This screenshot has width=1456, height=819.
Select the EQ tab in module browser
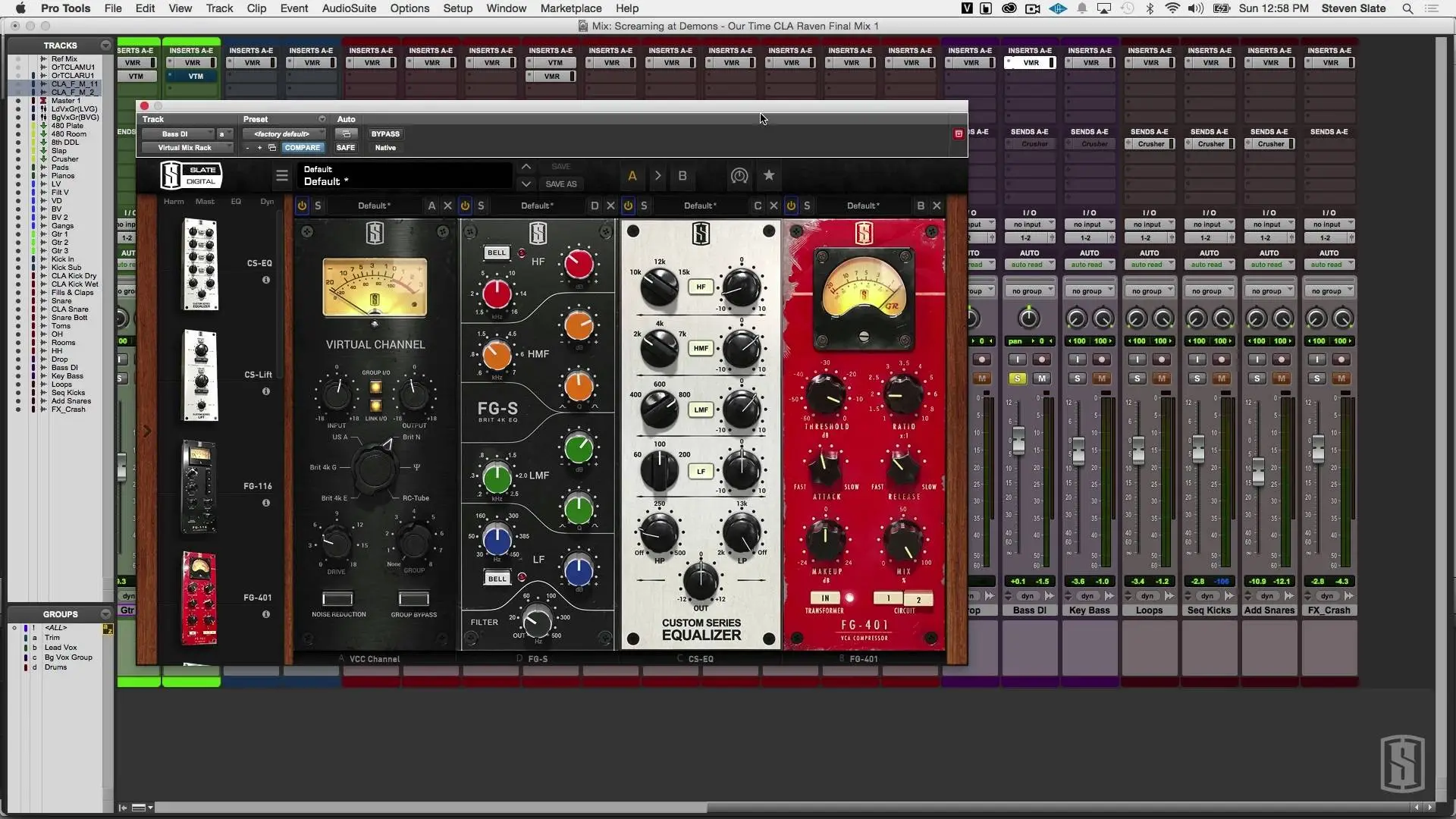(236, 202)
